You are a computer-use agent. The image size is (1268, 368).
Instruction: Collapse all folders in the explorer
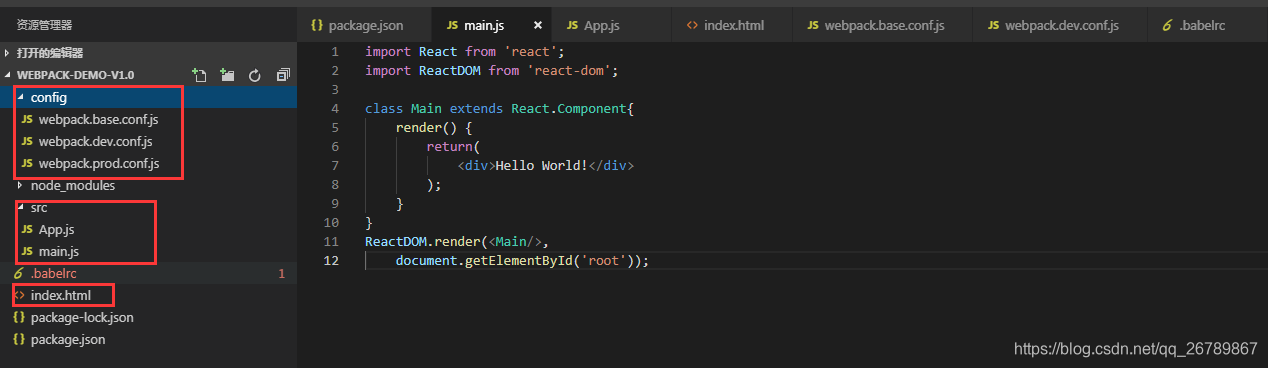[x=283, y=75]
